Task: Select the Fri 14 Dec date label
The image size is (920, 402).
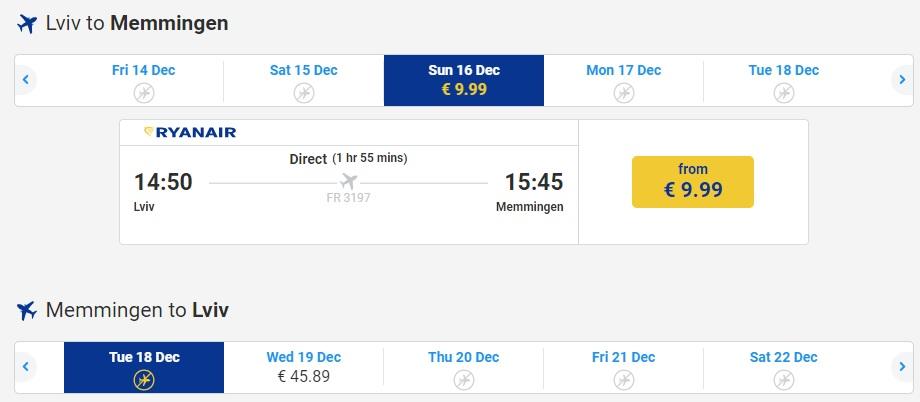Action: (144, 70)
